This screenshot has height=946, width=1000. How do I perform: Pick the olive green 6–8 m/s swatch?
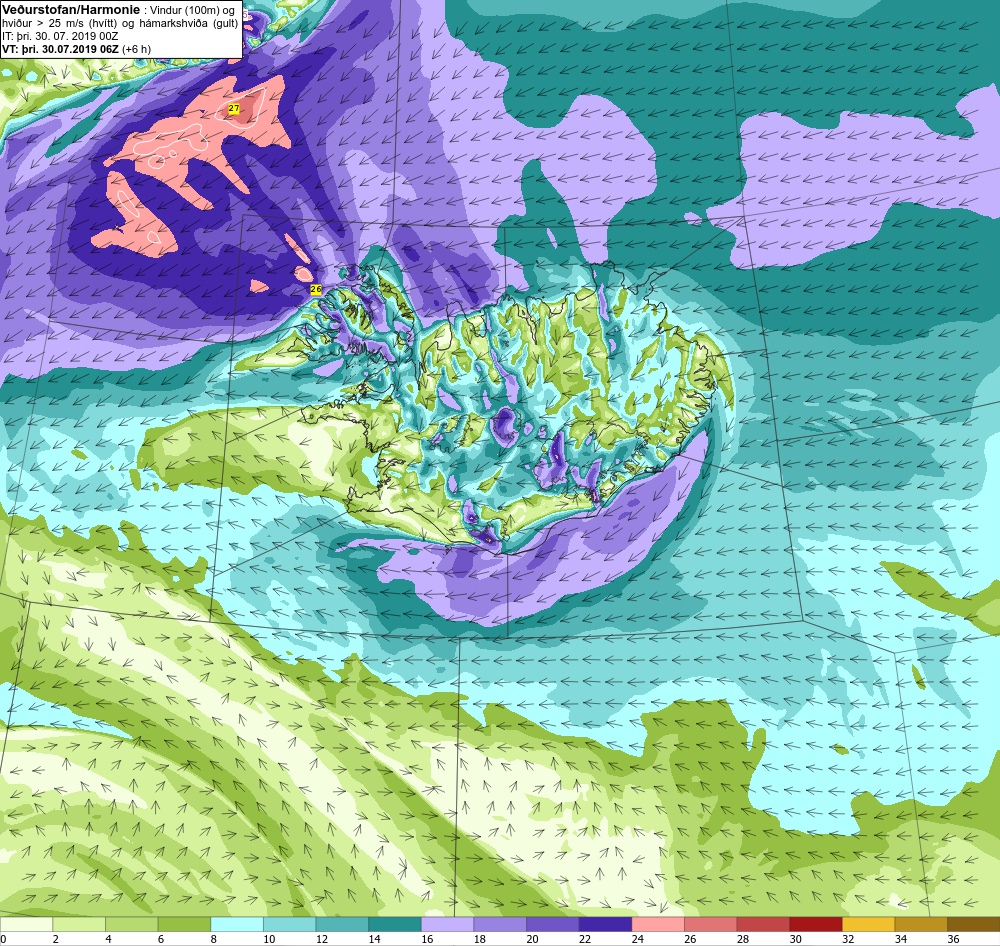(x=184, y=924)
